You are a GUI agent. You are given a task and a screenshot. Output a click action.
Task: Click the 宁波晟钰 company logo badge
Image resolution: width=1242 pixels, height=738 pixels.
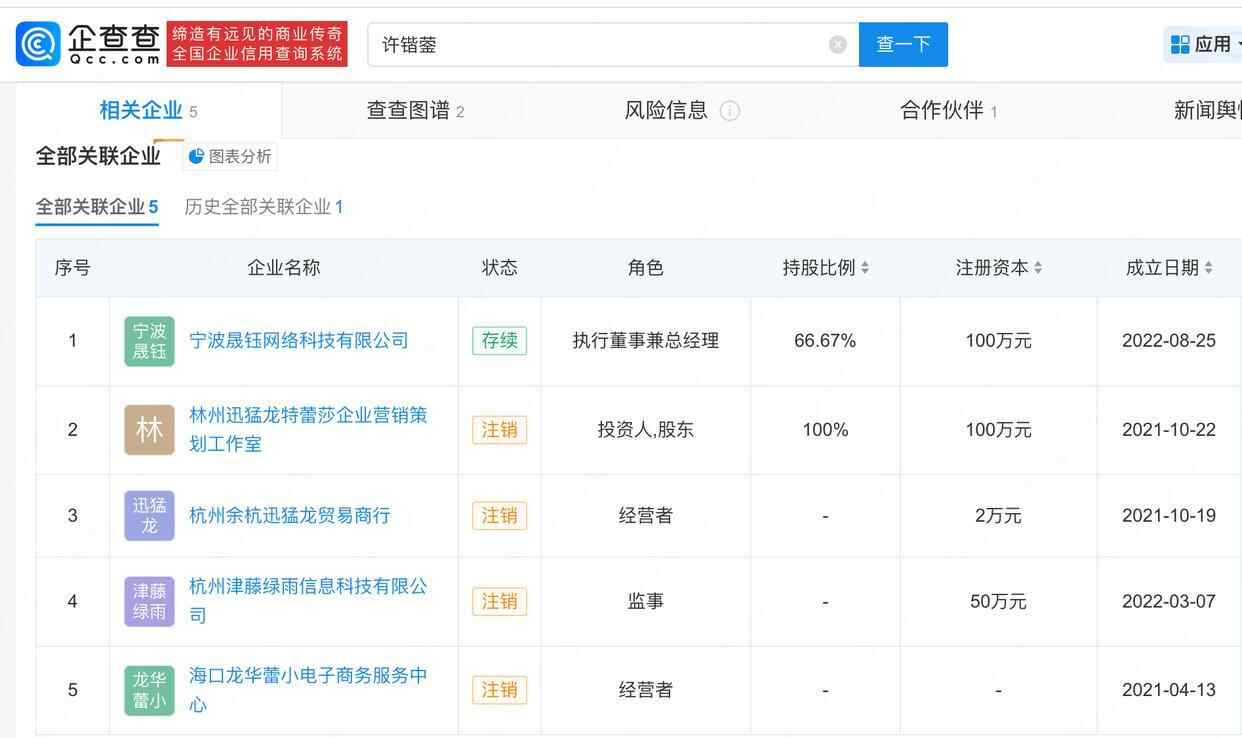[x=149, y=341]
